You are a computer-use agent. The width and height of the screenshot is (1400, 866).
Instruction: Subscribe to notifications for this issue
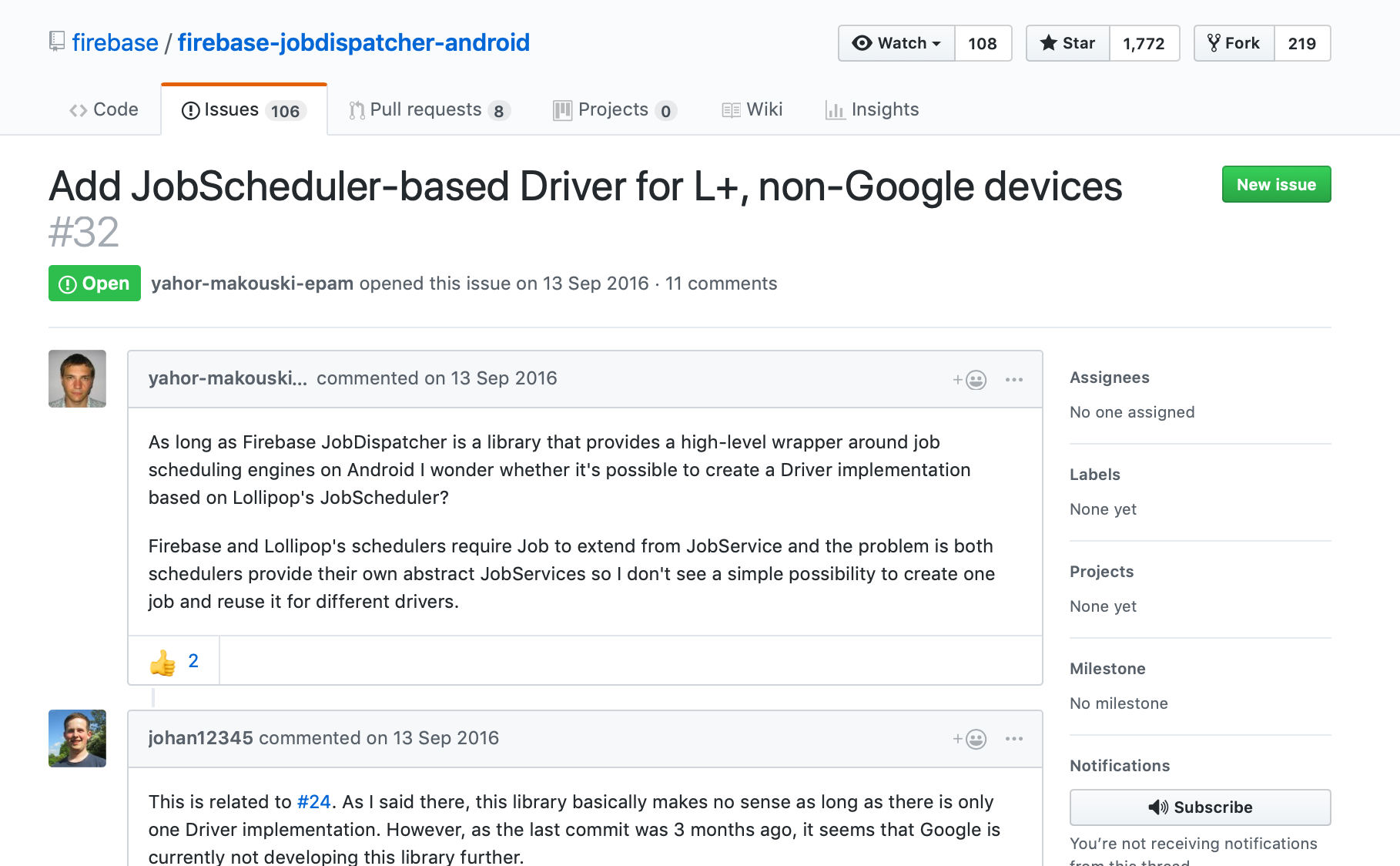tap(1200, 807)
